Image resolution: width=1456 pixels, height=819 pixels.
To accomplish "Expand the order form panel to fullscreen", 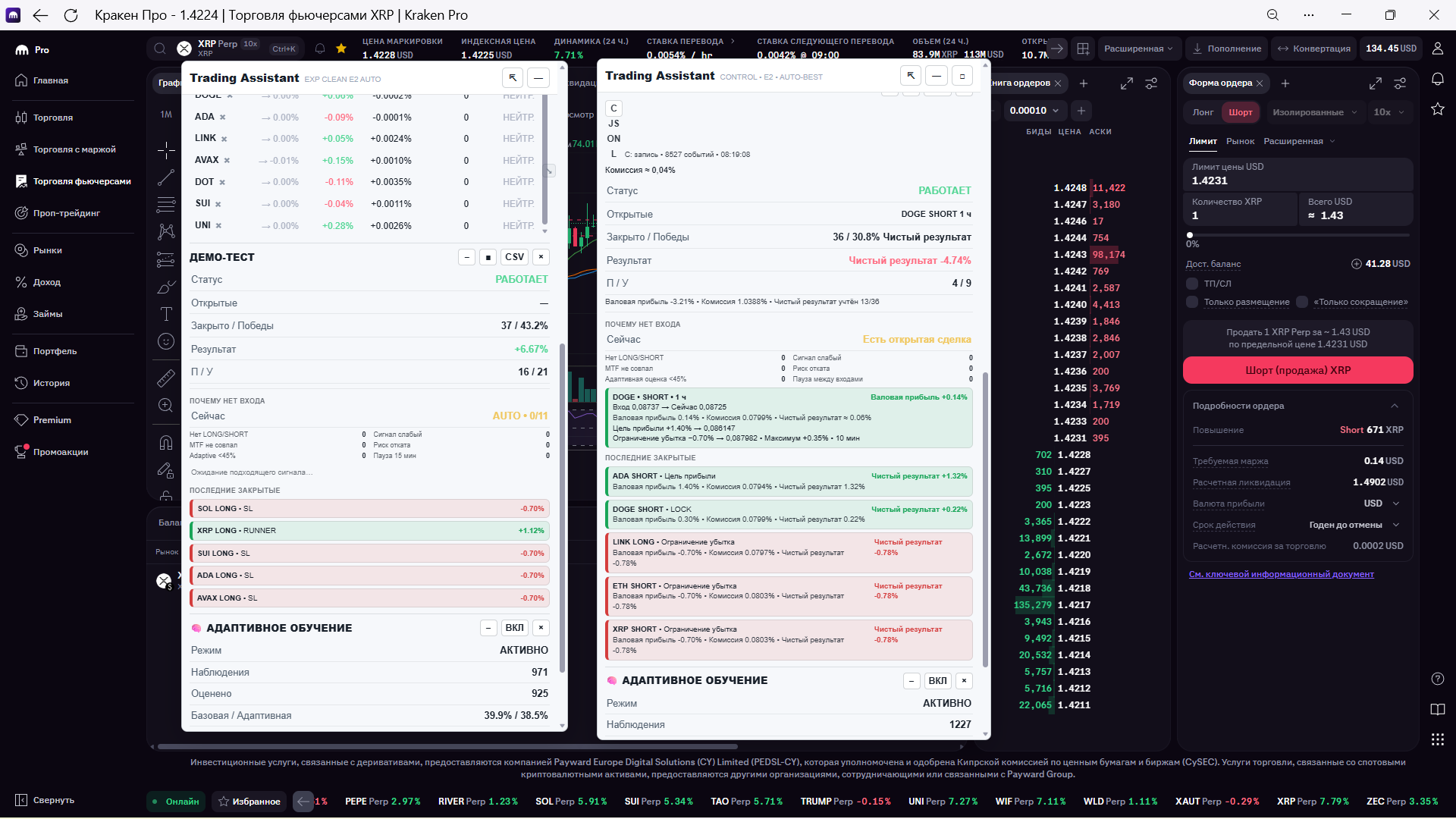I will pos(1376,83).
